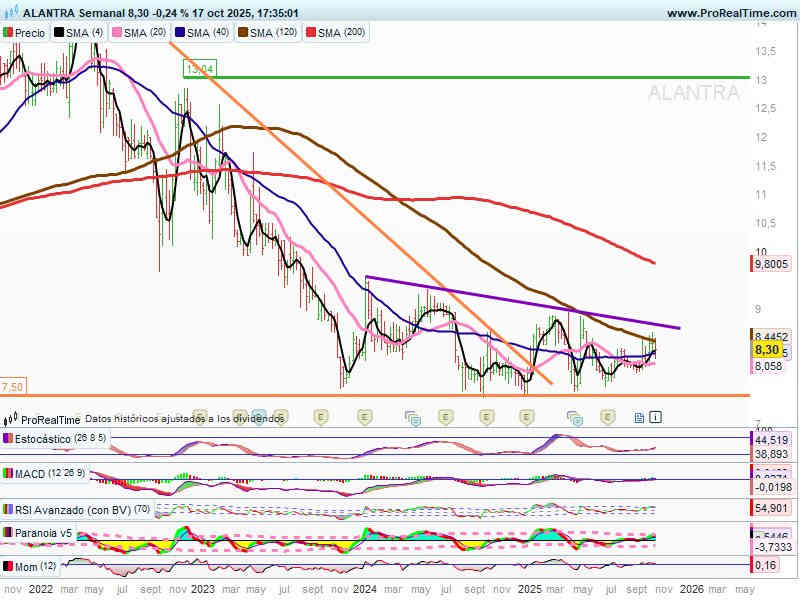Click the chart icon beside the ALANTRA title

[x=10, y=13]
